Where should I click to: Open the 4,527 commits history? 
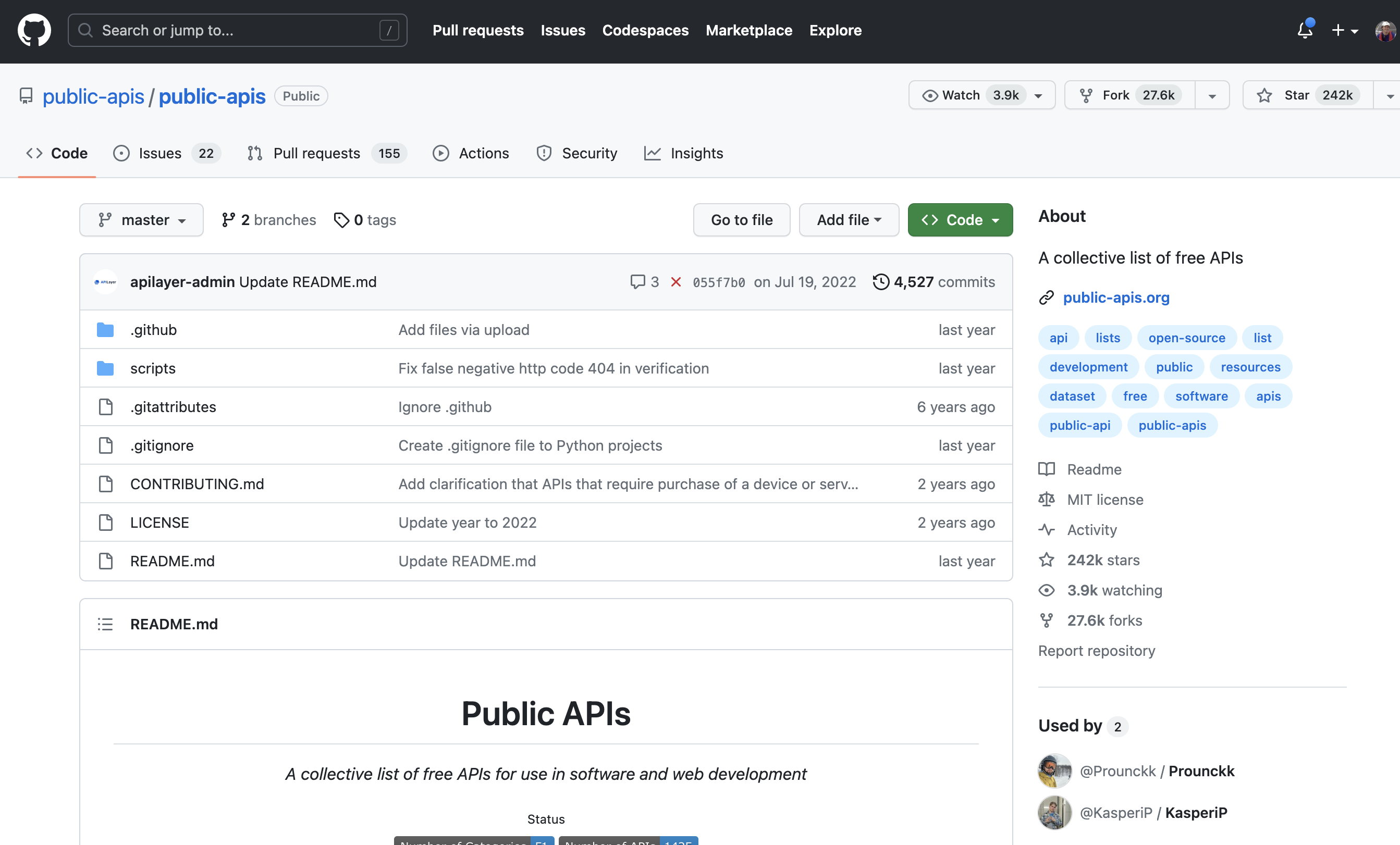934,282
